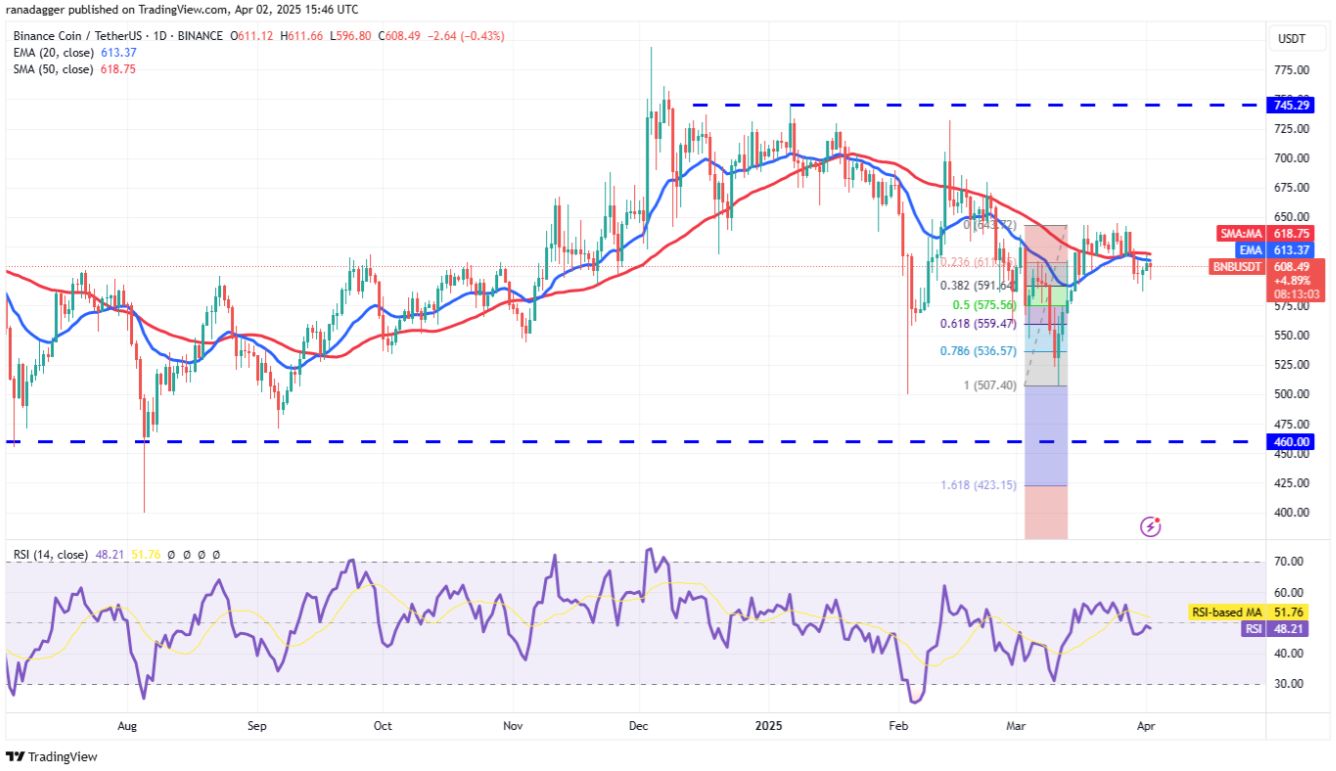1336x771 pixels.
Task: Click the Apr label on time axis
Action: (x=1146, y=728)
